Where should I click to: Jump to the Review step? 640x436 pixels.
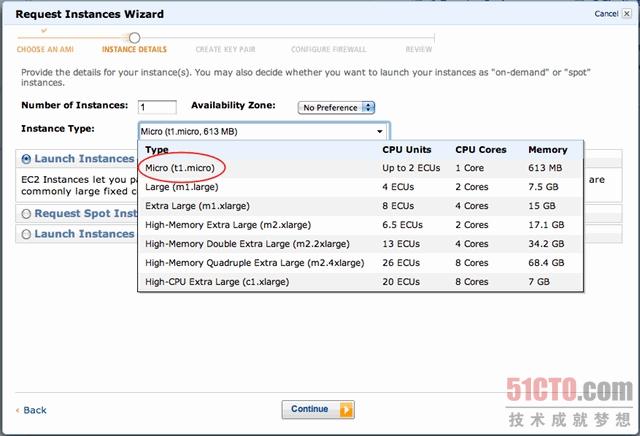tap(418, 49)
